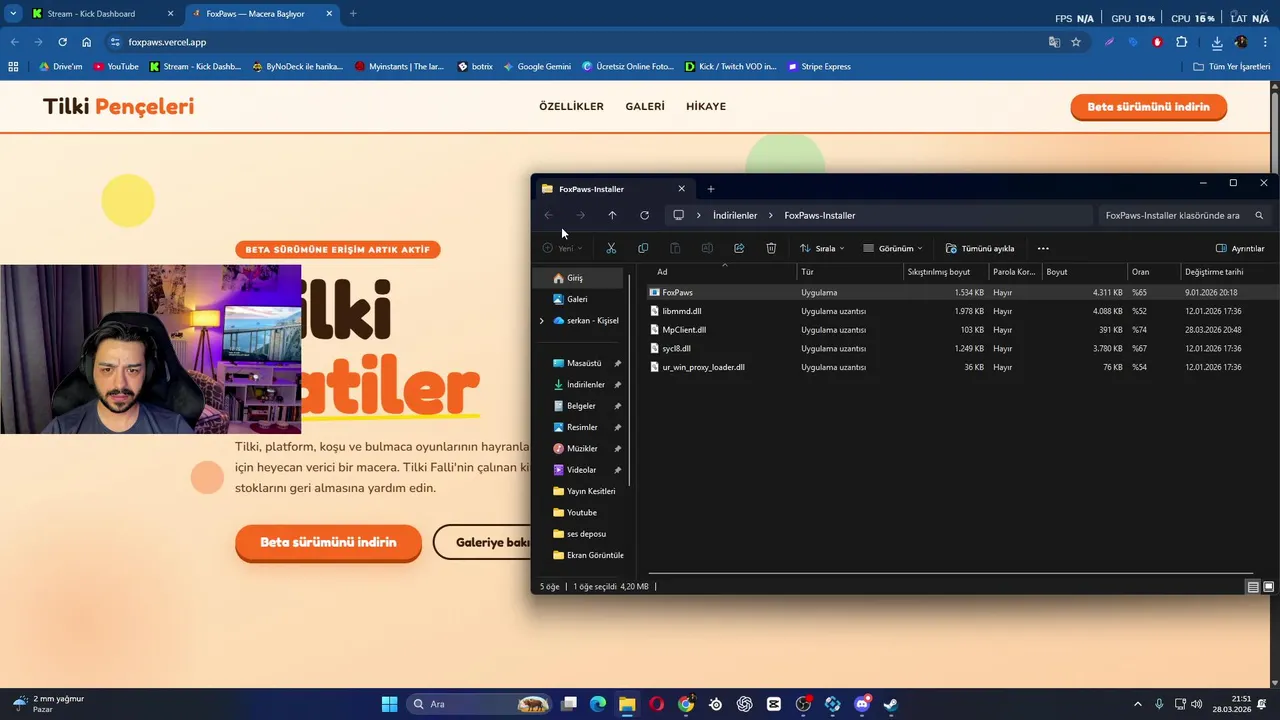This screenshot has height=720, width=1280.
Task: Open a new File Explorer tab
Action: pos(711,189)
